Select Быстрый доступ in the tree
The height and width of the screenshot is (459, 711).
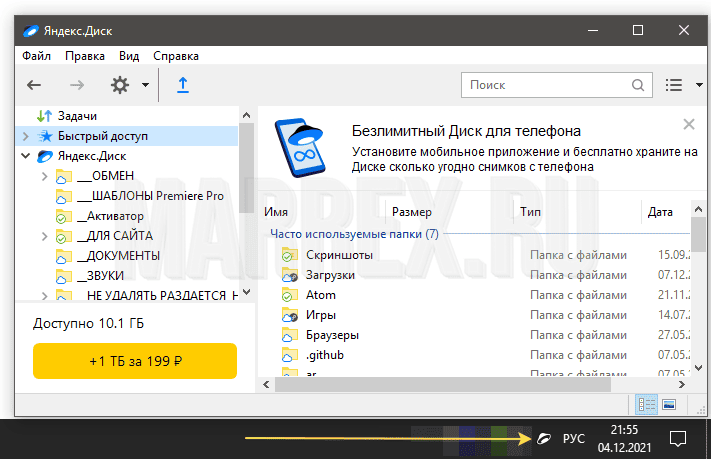tap(102, 136)
